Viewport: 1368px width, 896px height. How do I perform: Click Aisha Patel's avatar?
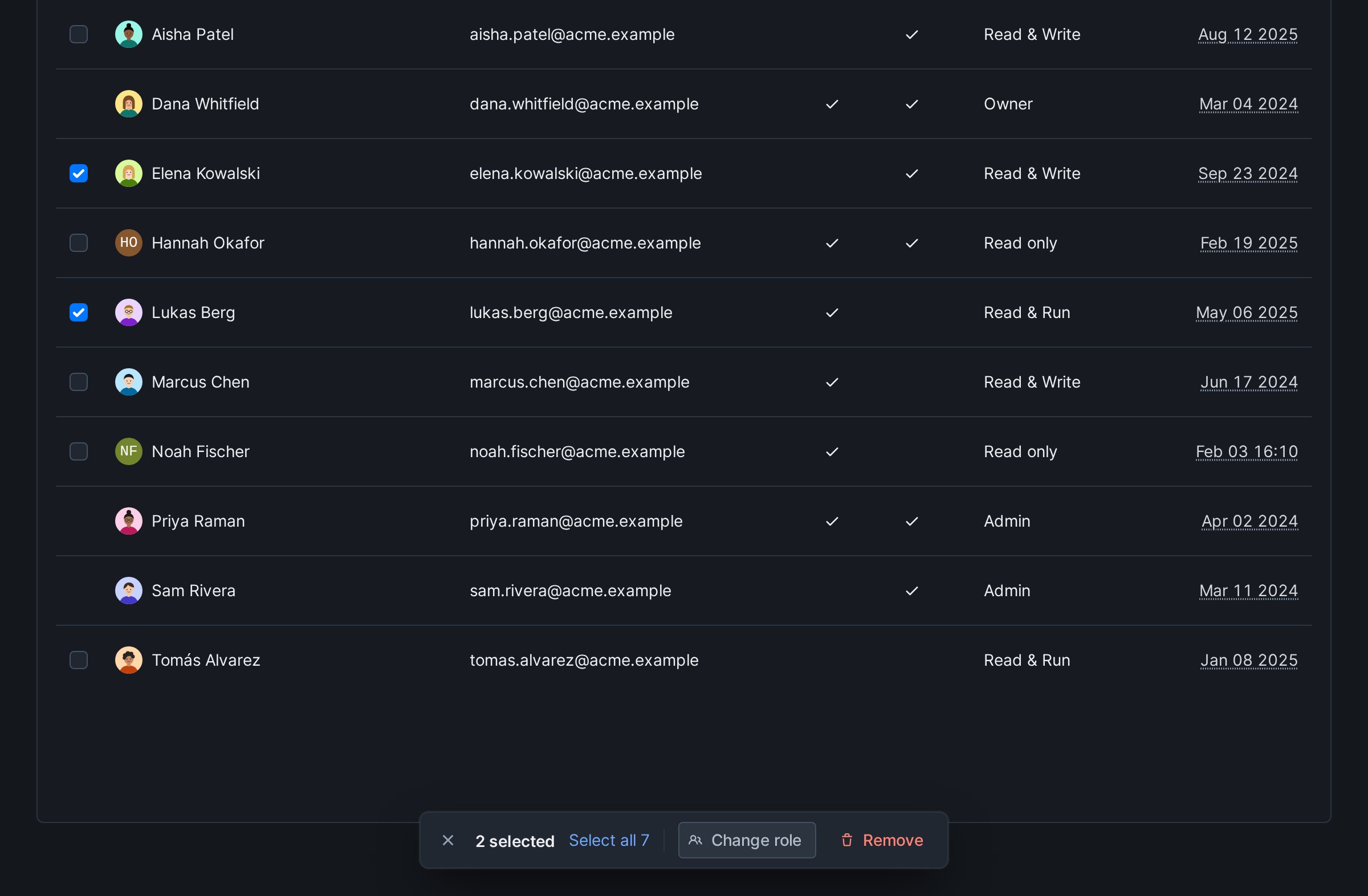[x=129, y=35]
